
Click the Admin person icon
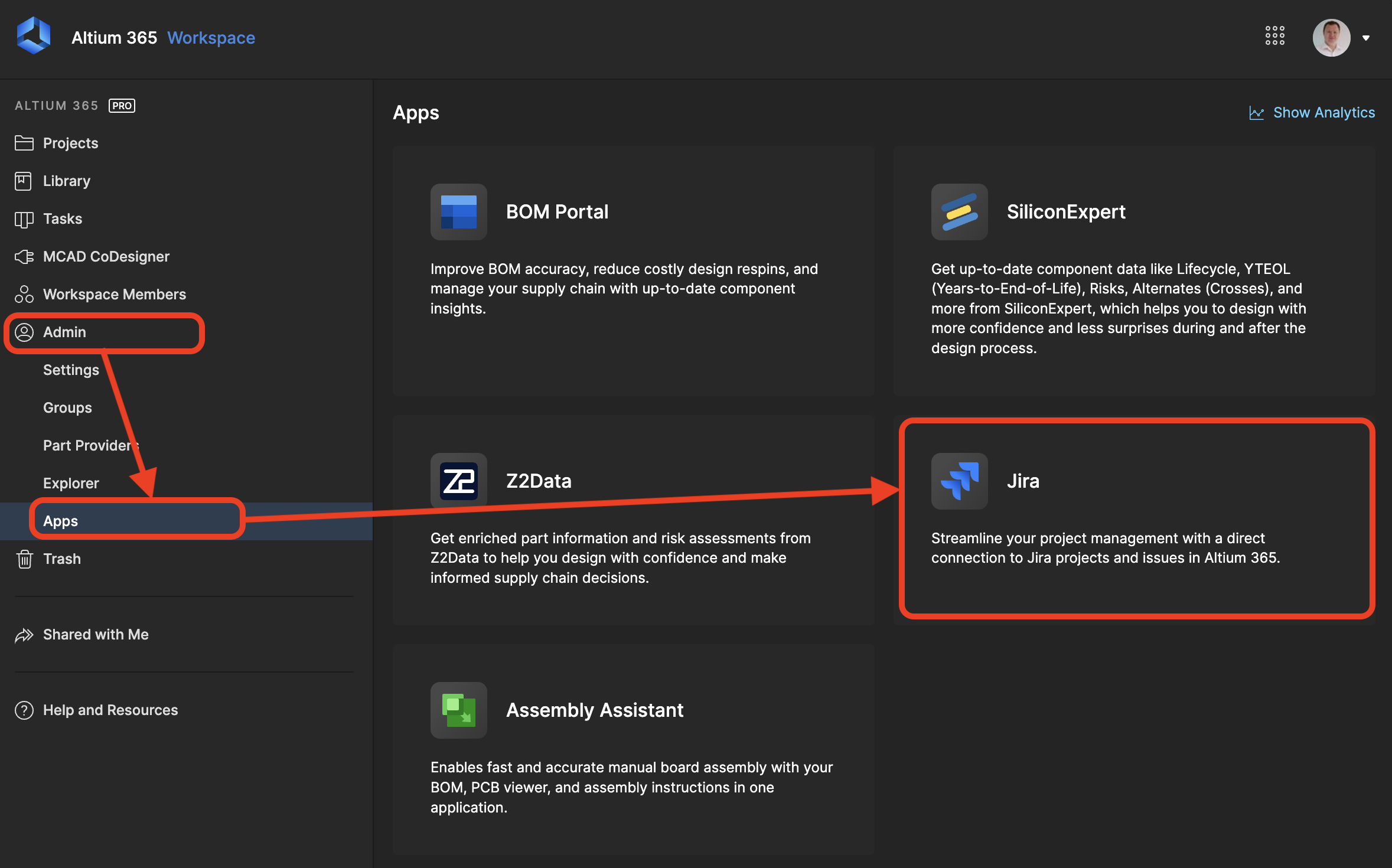24,332
